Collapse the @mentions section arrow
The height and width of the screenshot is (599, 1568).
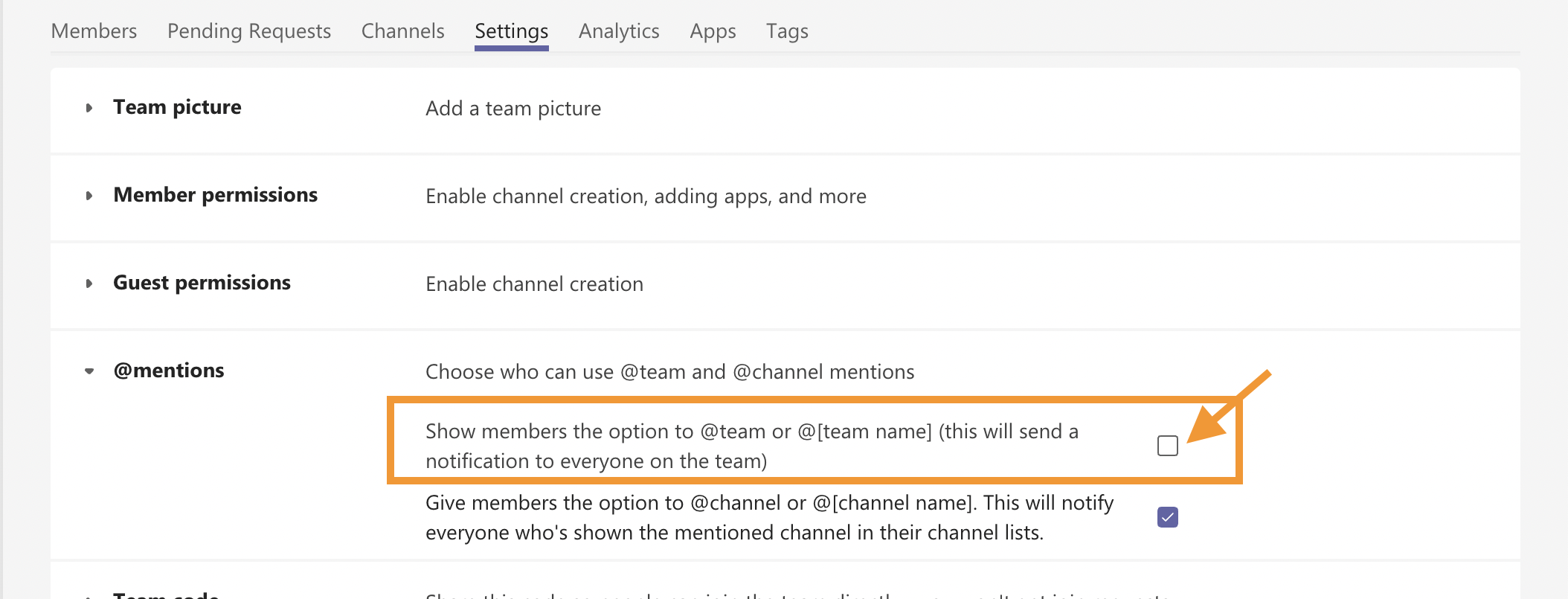pos(89,371)
